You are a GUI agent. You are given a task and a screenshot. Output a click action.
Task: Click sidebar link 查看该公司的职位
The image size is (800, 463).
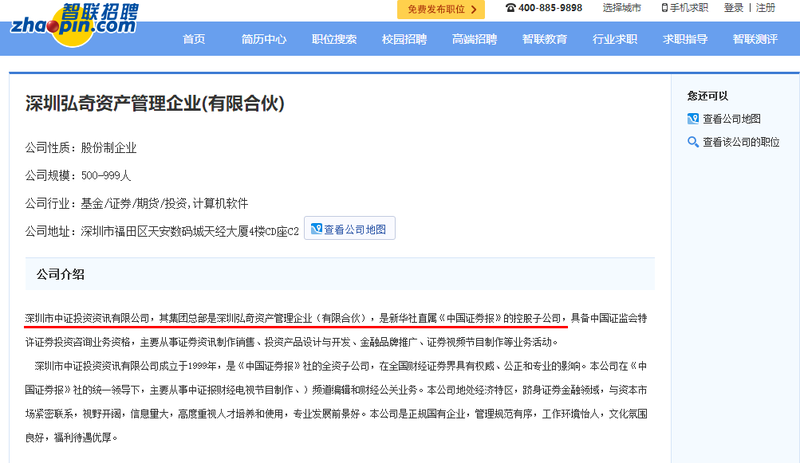pyautogui.click(x=741, y=142)
